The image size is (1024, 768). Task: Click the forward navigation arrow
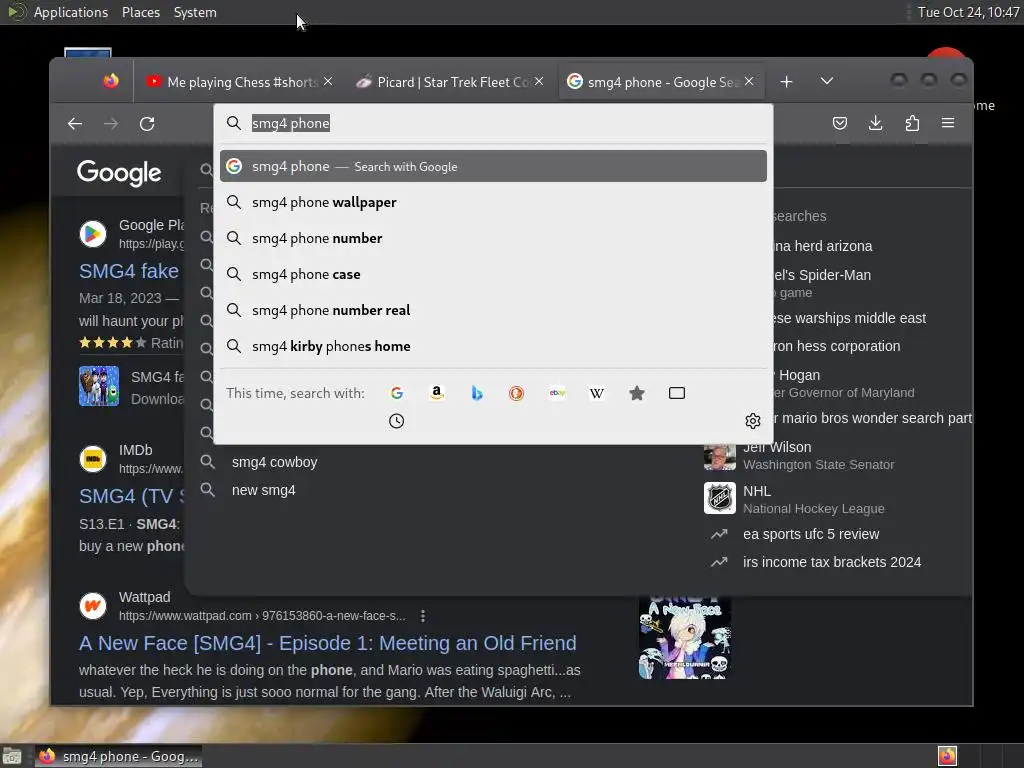[111, 123]
